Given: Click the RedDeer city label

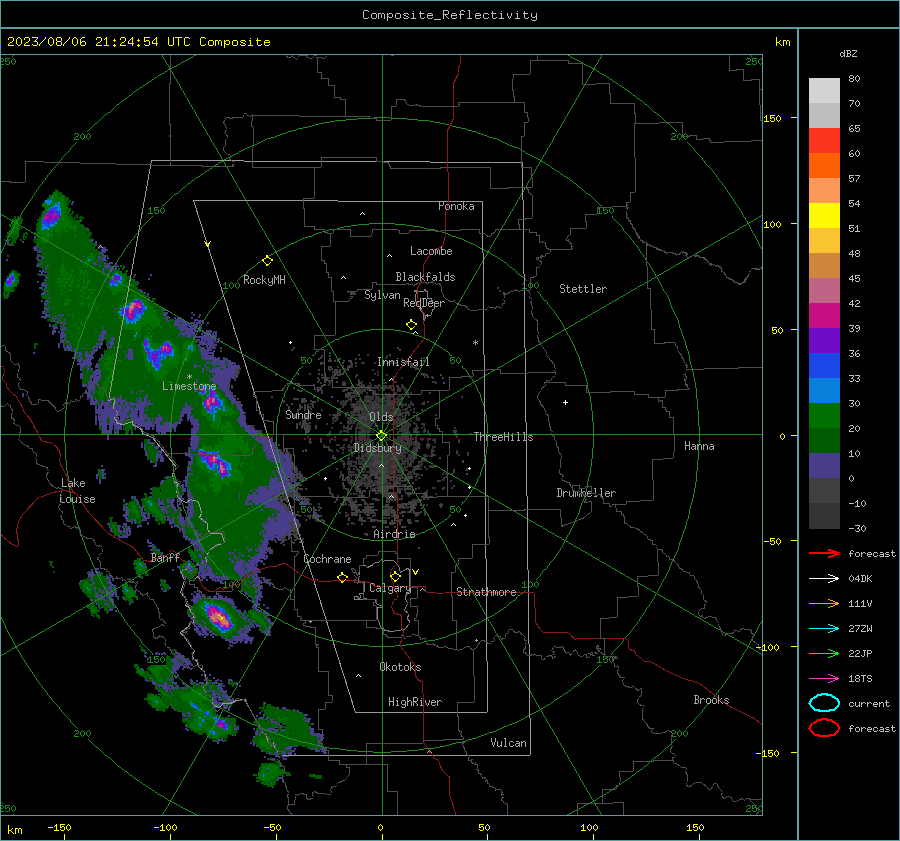Looking at the screenshot, I should [424, 303].
